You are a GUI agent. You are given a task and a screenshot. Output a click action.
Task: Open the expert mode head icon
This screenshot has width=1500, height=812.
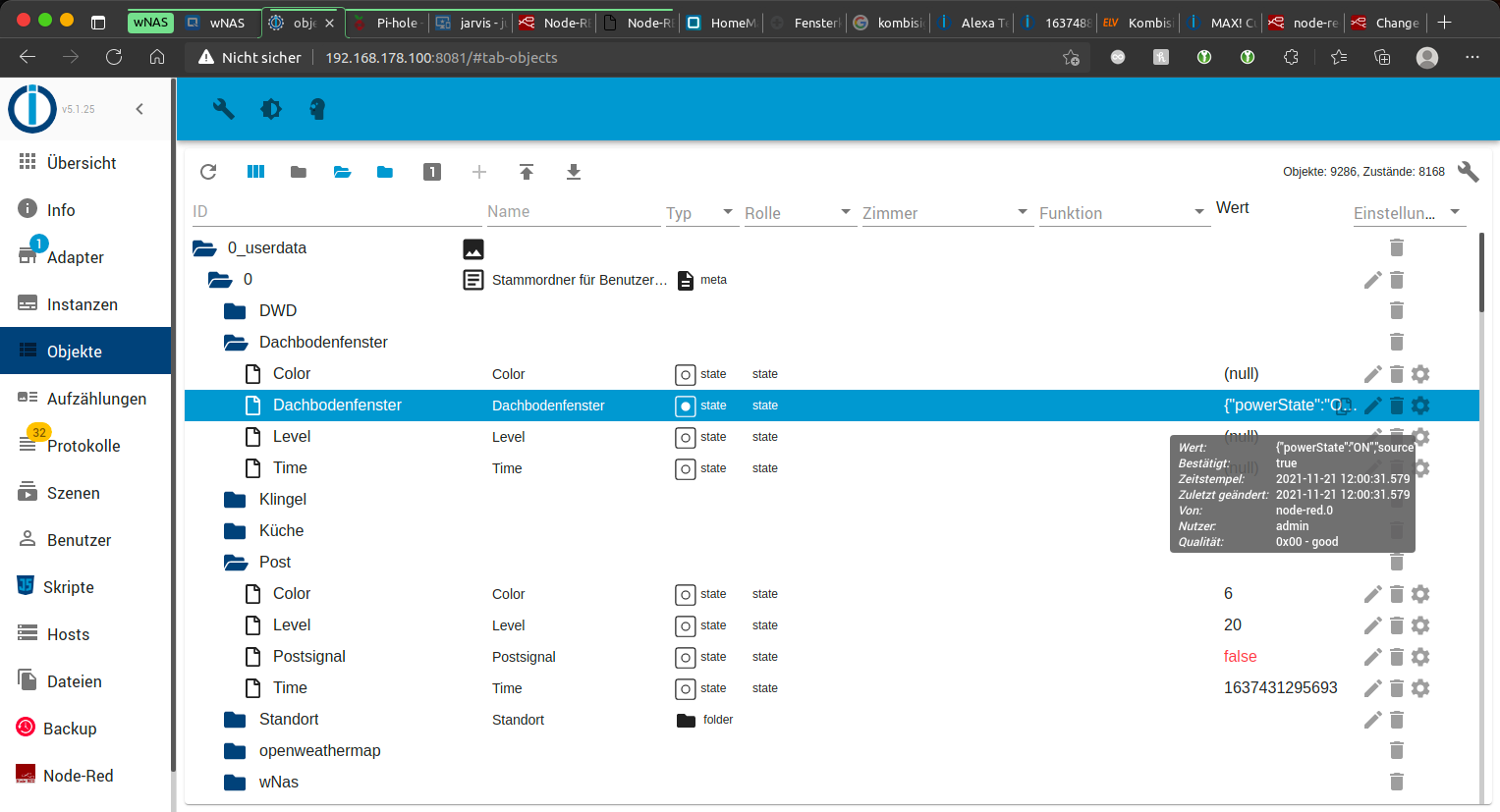click(317, 109)
